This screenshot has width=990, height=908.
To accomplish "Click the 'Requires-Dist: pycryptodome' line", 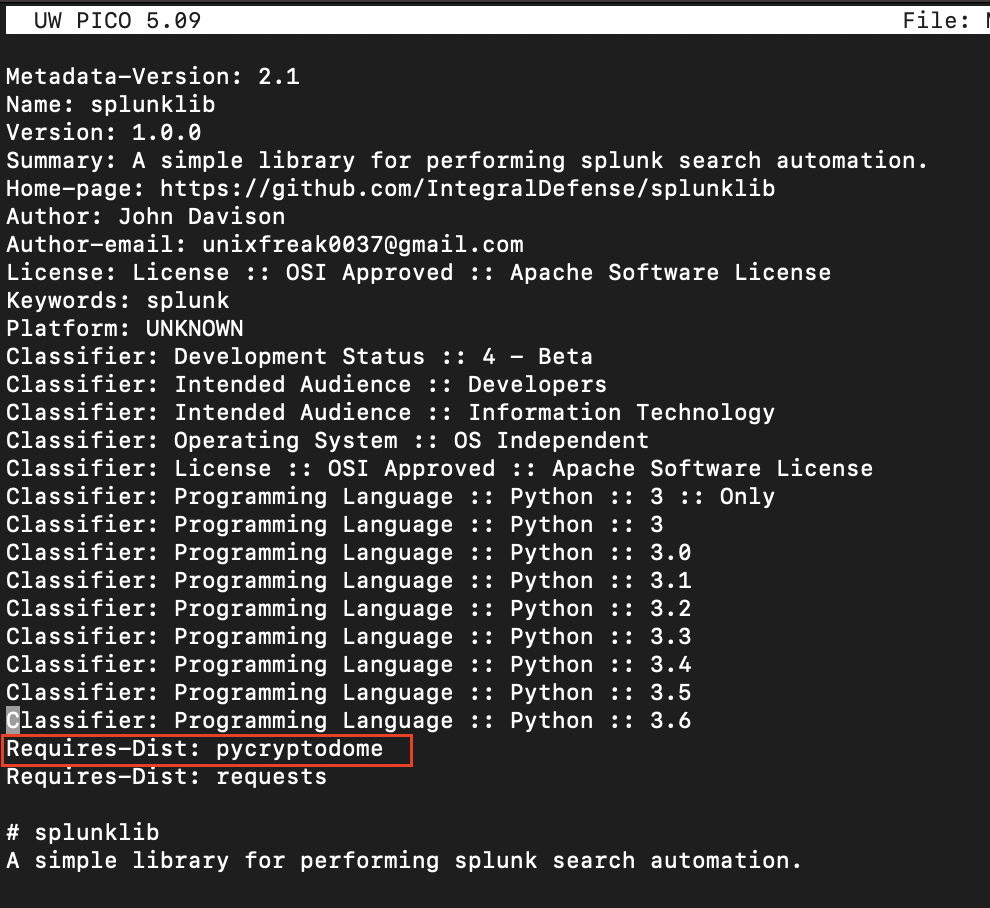I will click(195, 749).
